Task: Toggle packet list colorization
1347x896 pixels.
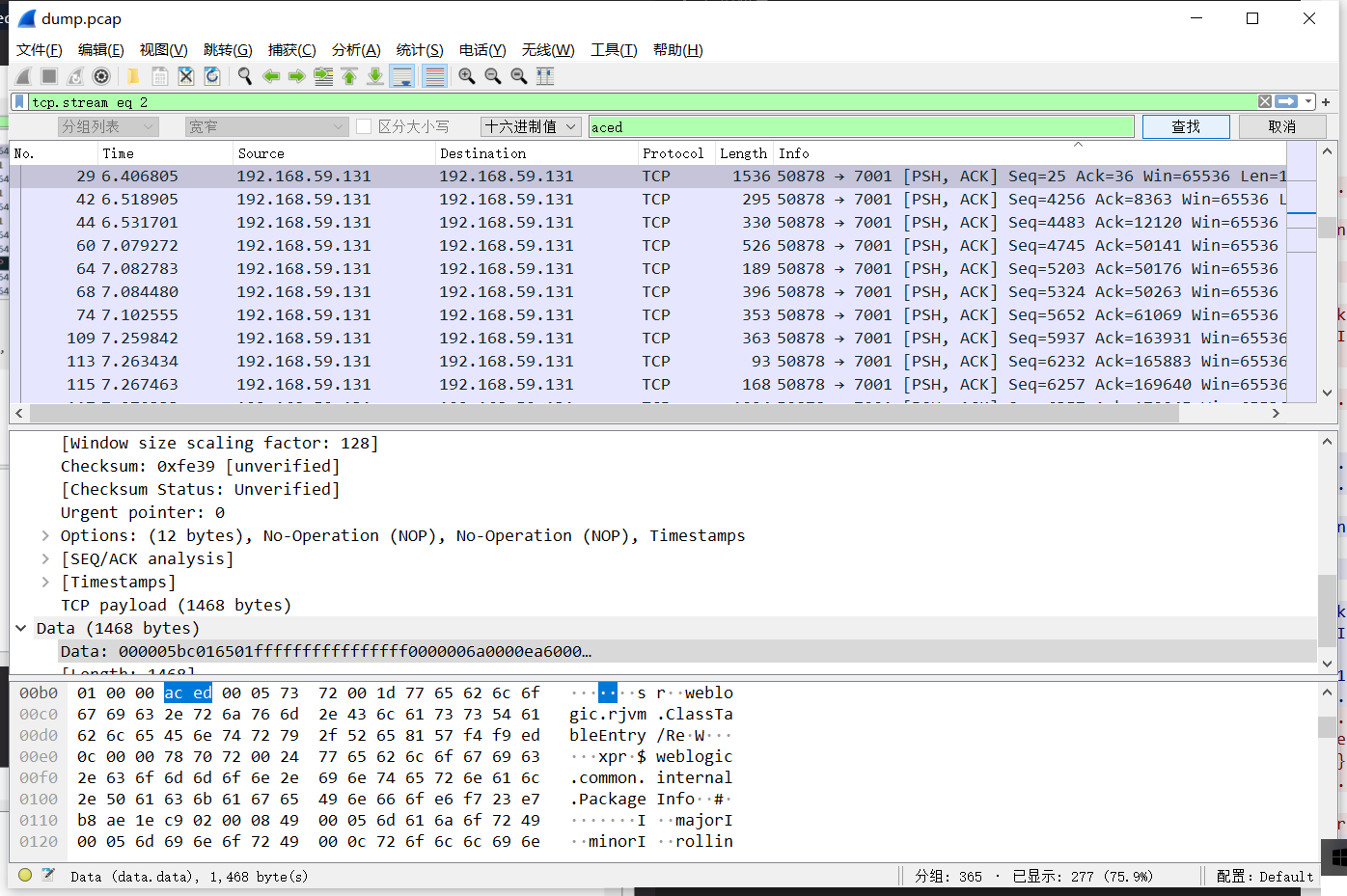Action: (433, 76)
